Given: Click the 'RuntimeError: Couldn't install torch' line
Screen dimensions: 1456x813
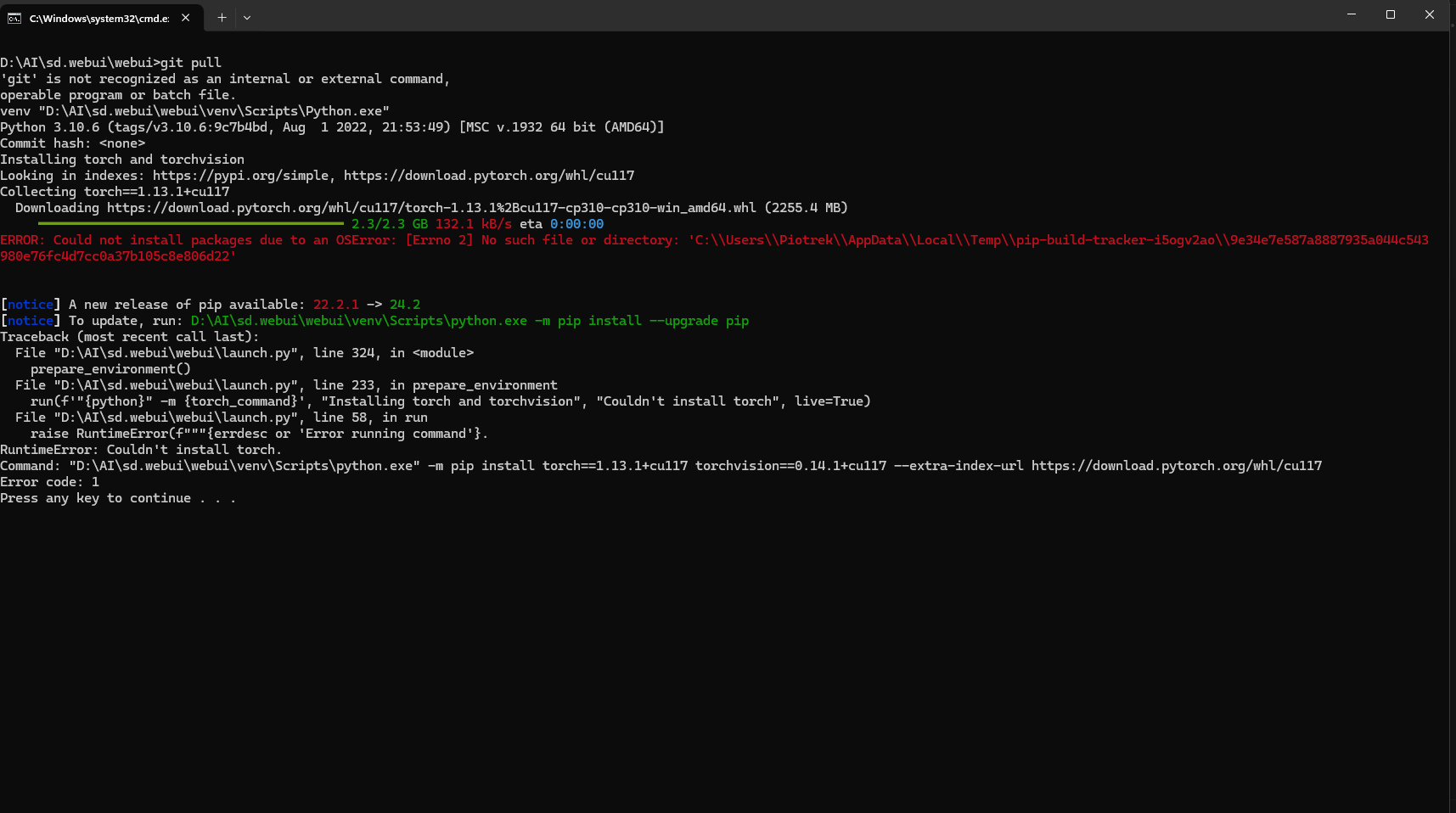Looking at the screenshot, I should coord(140,450).
